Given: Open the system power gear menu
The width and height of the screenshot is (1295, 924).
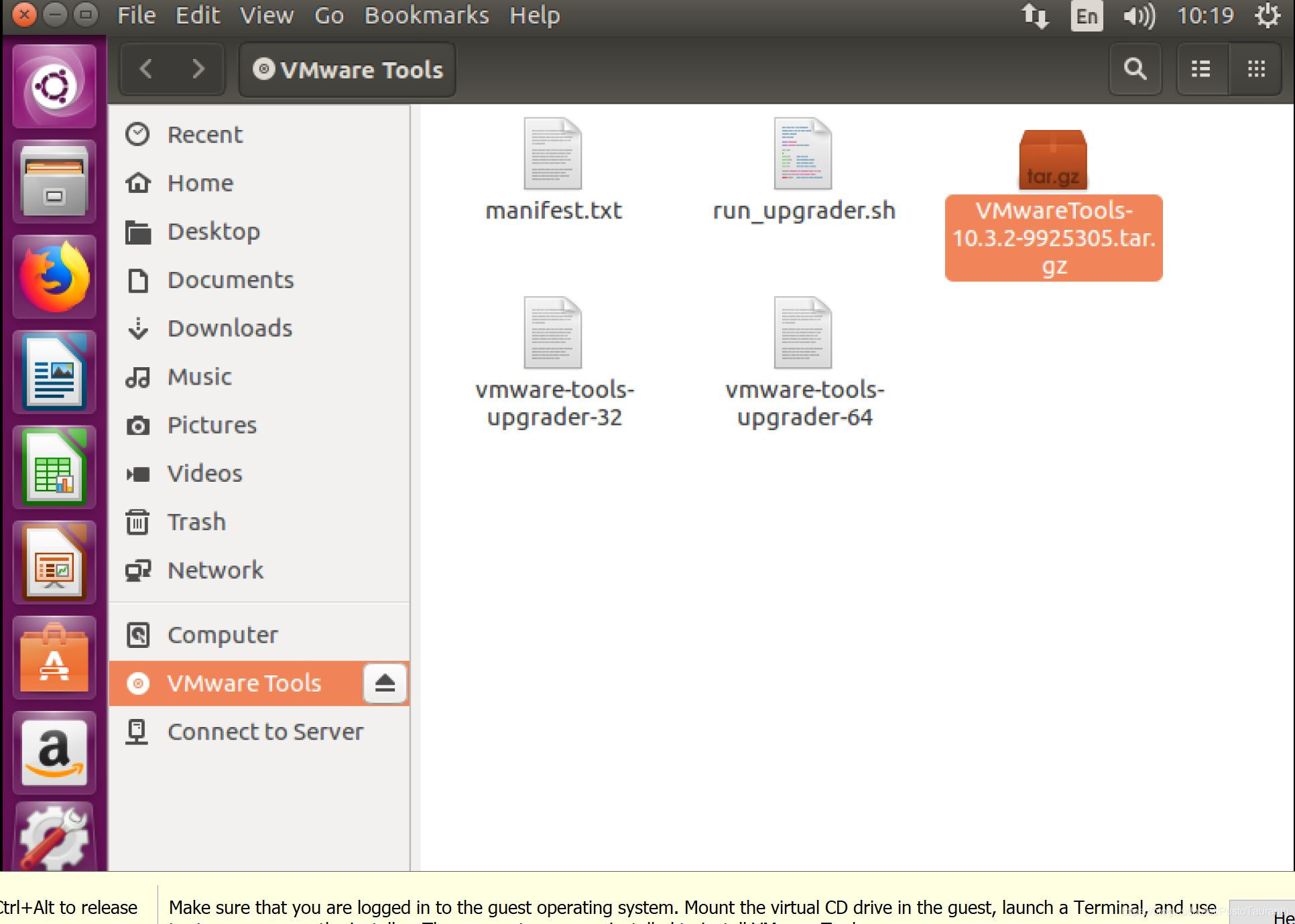Looking at the screenshot, I should pyautogui.click(x=1266, y=15).
